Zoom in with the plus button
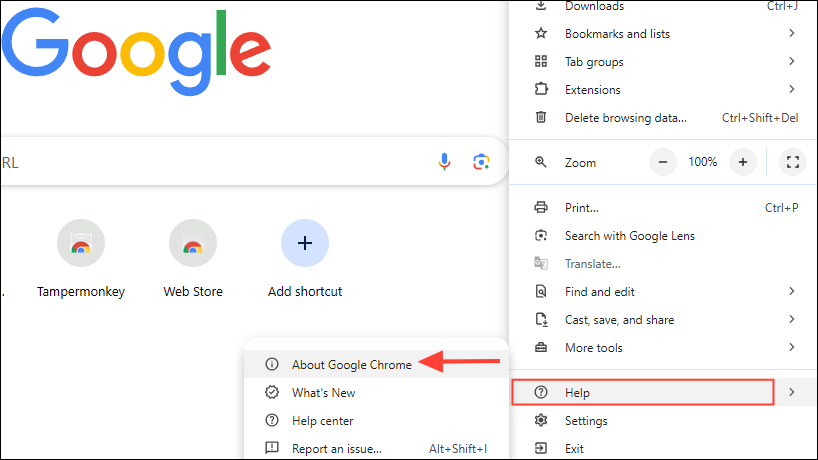818x460 pixels. coord(742,162)
